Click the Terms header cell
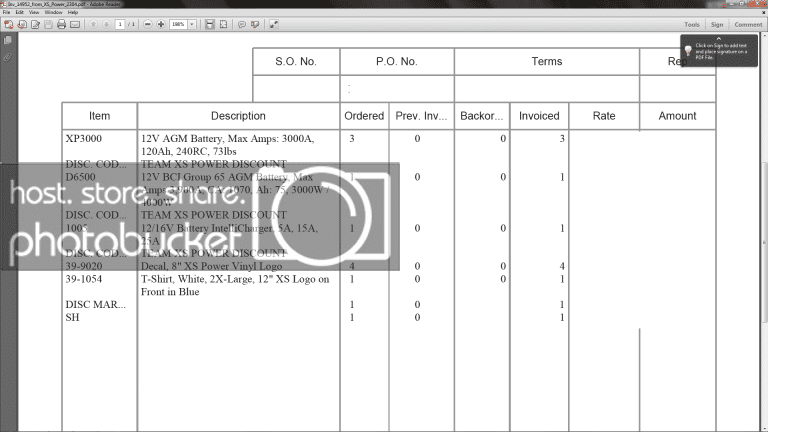The height and width of the screenshot is (432, 800). click(546, 61)
